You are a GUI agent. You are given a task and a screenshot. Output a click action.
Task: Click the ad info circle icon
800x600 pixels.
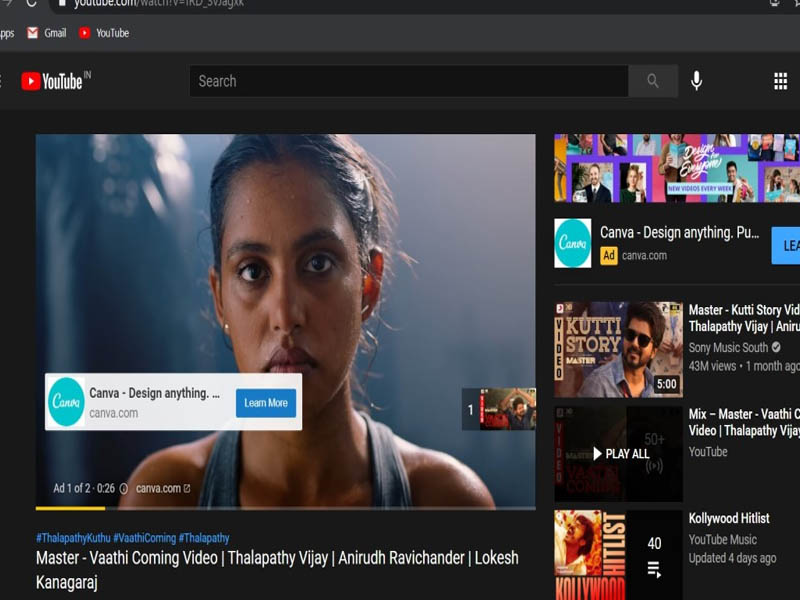click(123, 489)
